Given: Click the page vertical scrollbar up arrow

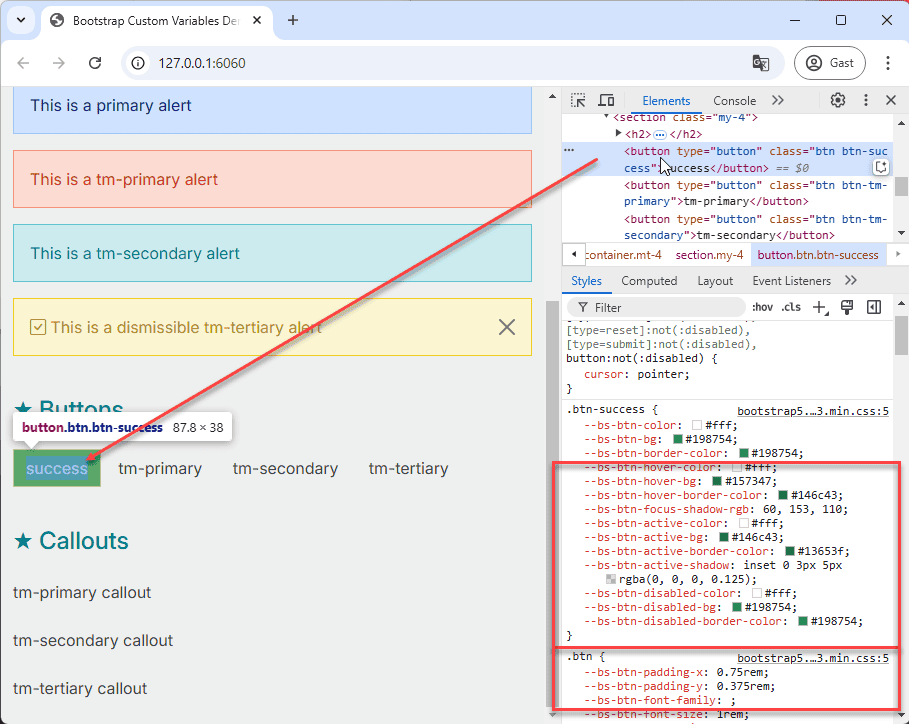Looking at the screenshot, I should click(x=552, y=96).
